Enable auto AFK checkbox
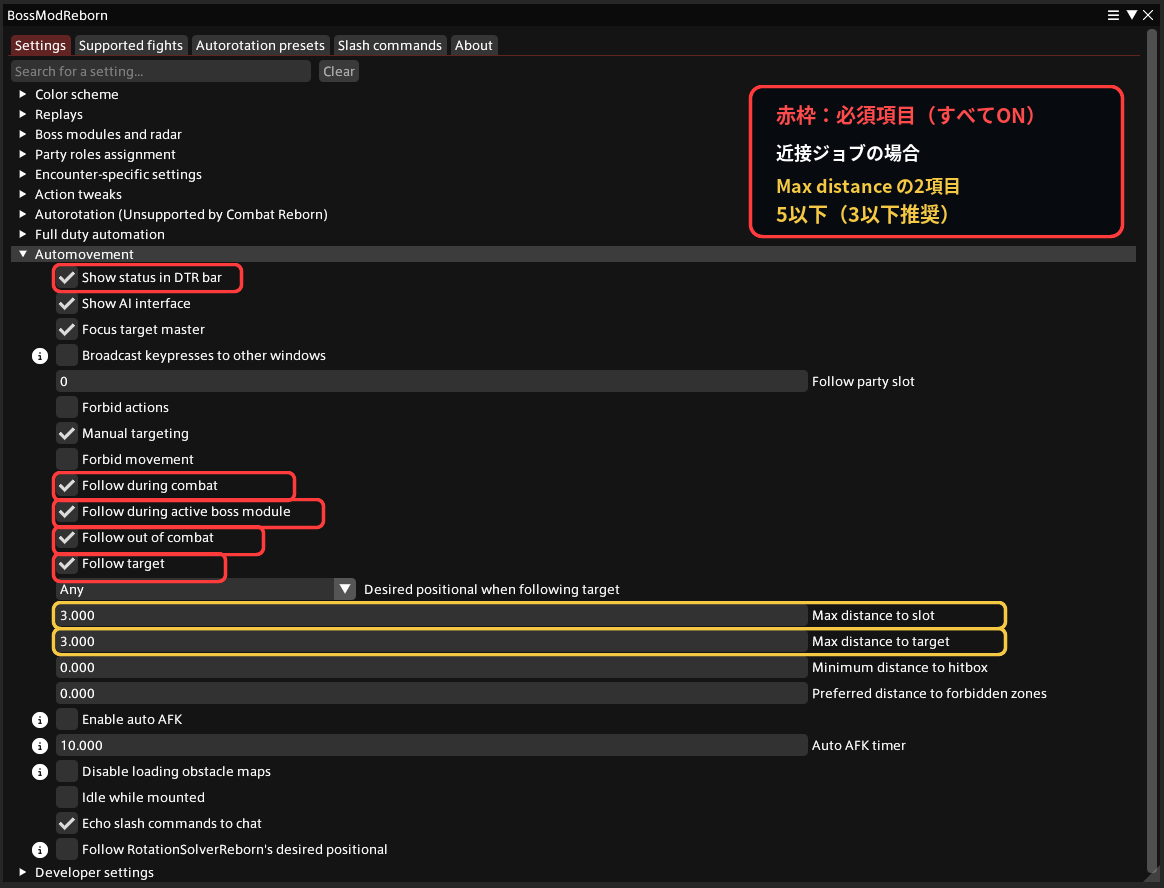Viewport: 1164px width, 888px height. pyautogui.click(x=67, y=719)
